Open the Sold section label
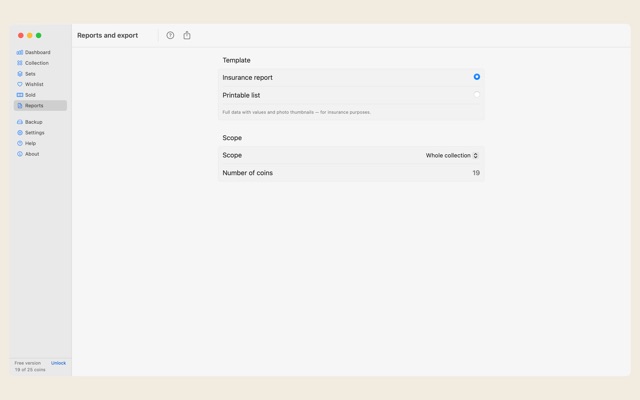The width and height of the screenshot is (640, 400). 30,95
